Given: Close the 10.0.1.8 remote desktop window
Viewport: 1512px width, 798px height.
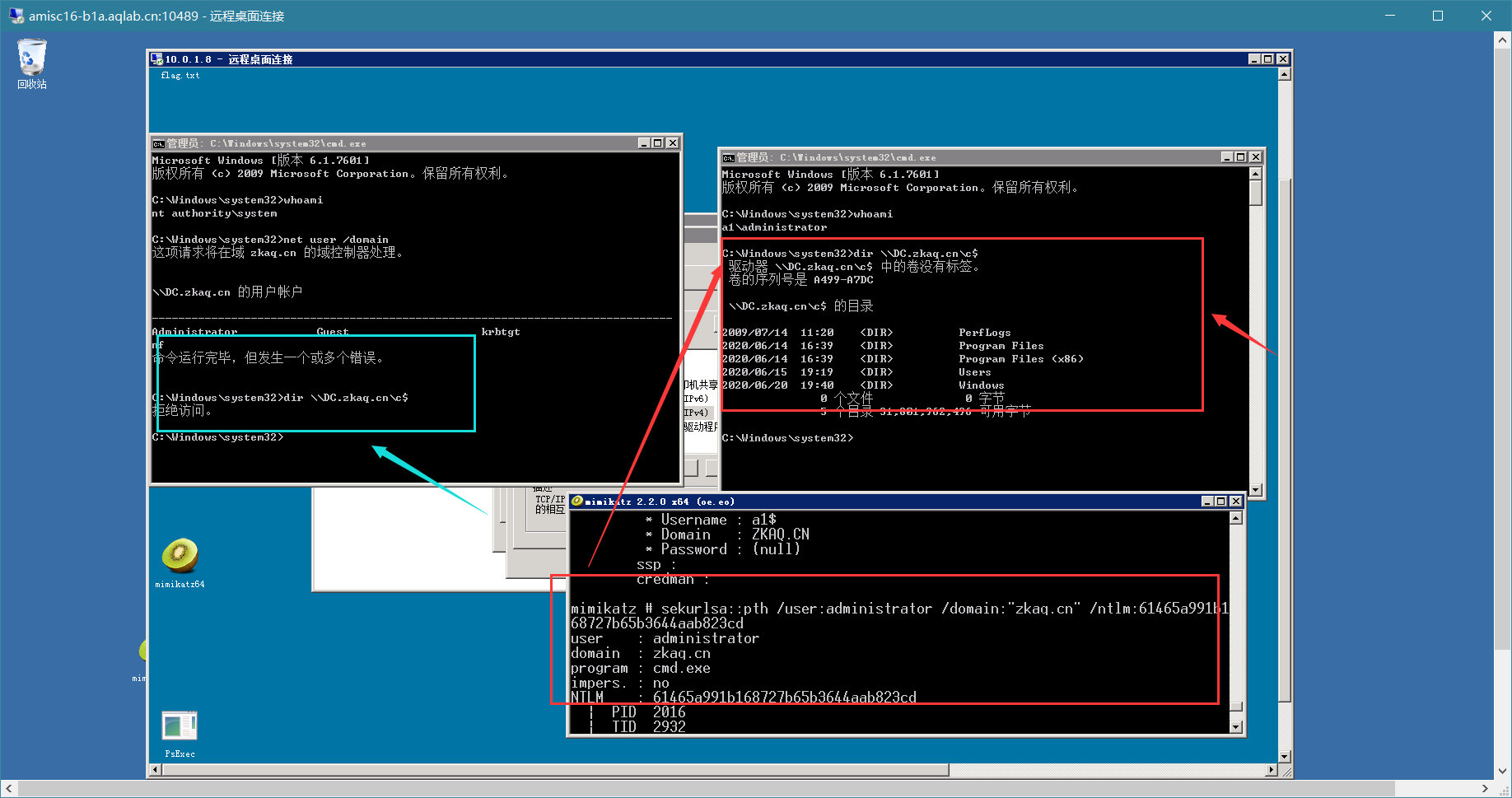Looking at the screenshot, I should (1283, 59).
